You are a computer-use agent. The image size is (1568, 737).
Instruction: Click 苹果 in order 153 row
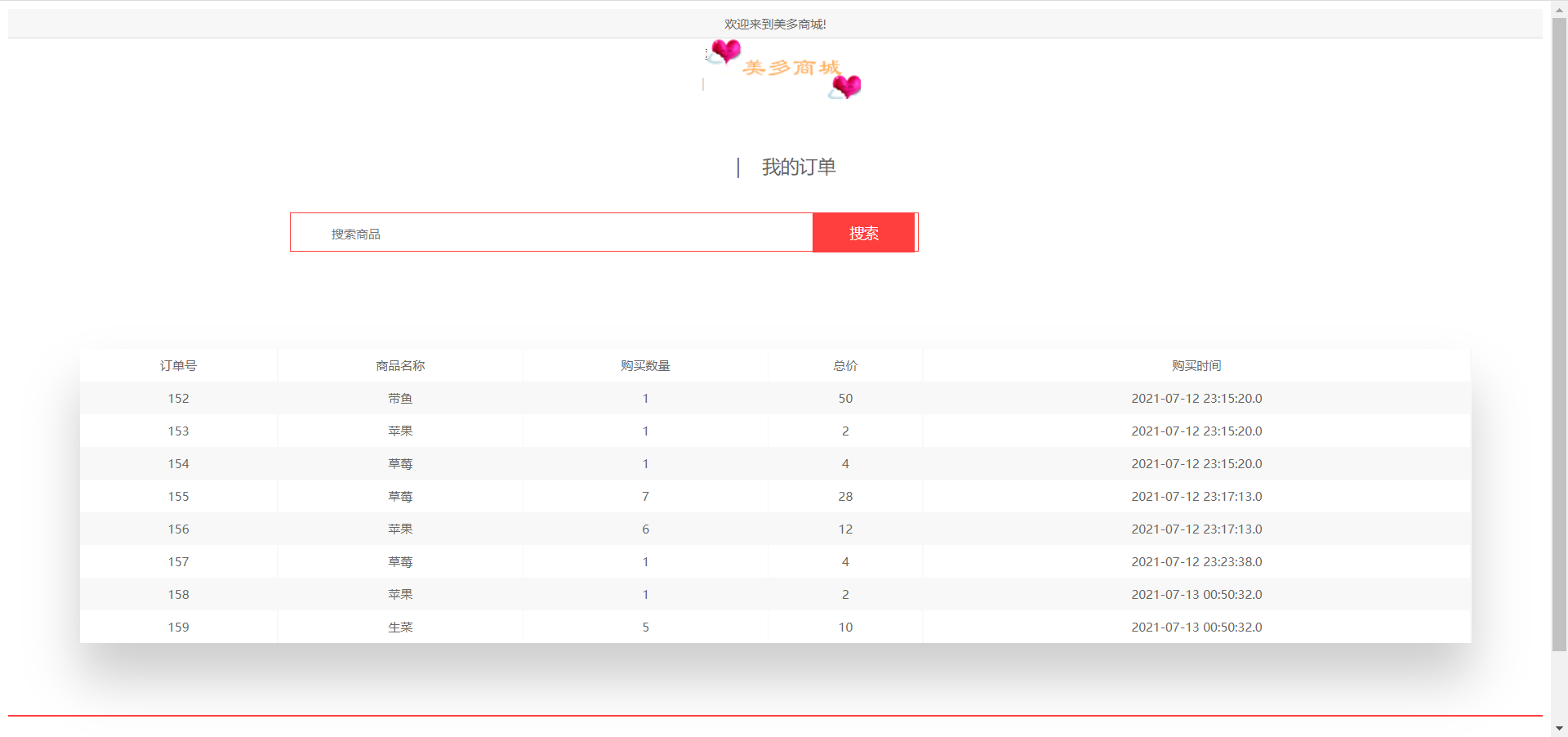point(400,431)
